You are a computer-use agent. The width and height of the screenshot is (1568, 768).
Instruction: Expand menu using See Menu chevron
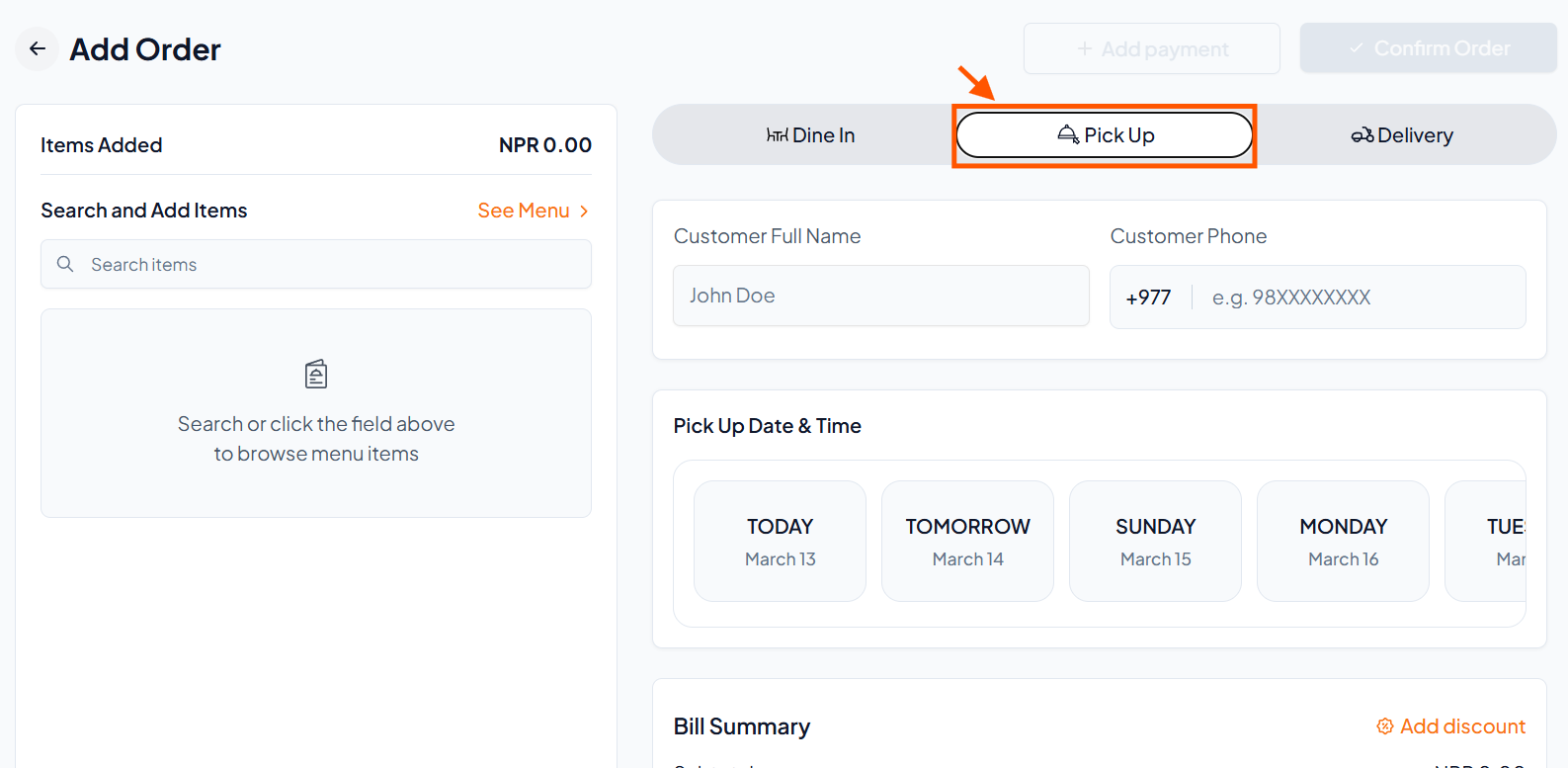pyautogui.click(x=584, y=211)
